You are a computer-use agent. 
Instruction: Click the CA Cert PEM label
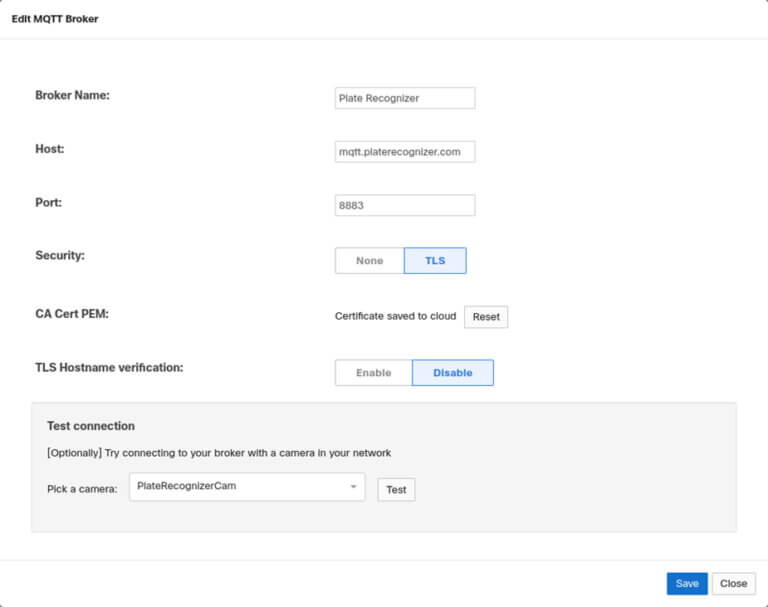(x=72, y=314)
